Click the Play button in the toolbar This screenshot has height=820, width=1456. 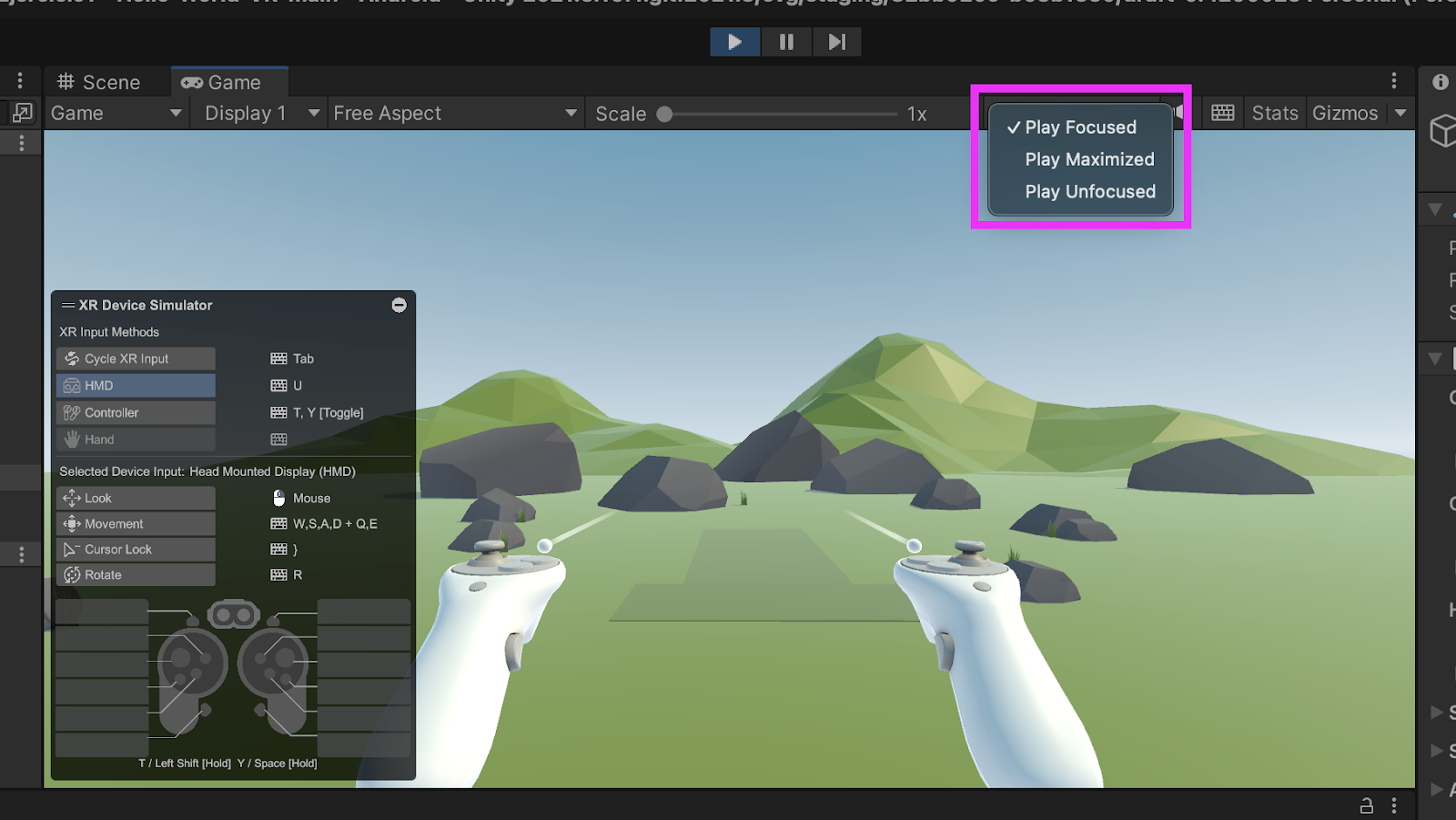point(734,42)
